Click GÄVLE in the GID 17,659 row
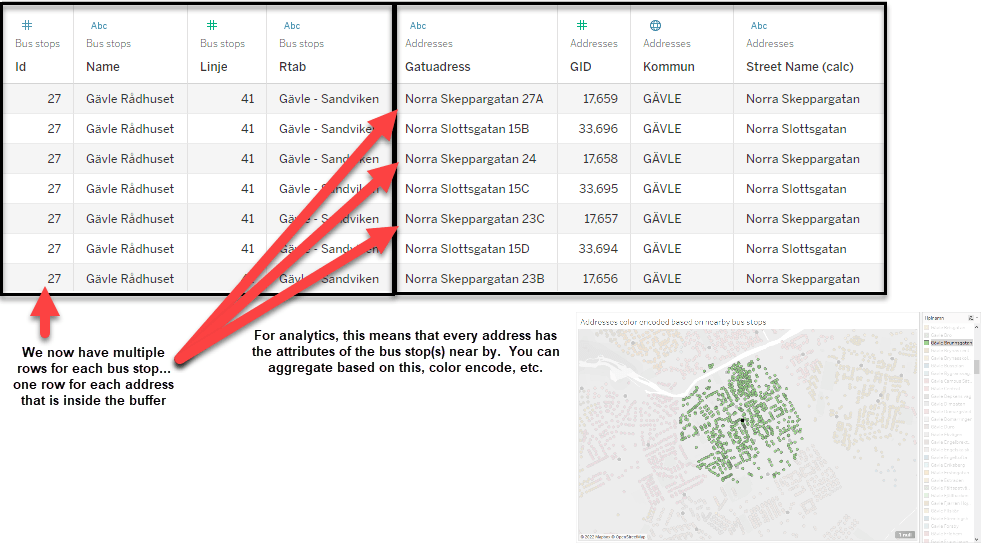The image size is (981, 543). (x=662, y=99)
